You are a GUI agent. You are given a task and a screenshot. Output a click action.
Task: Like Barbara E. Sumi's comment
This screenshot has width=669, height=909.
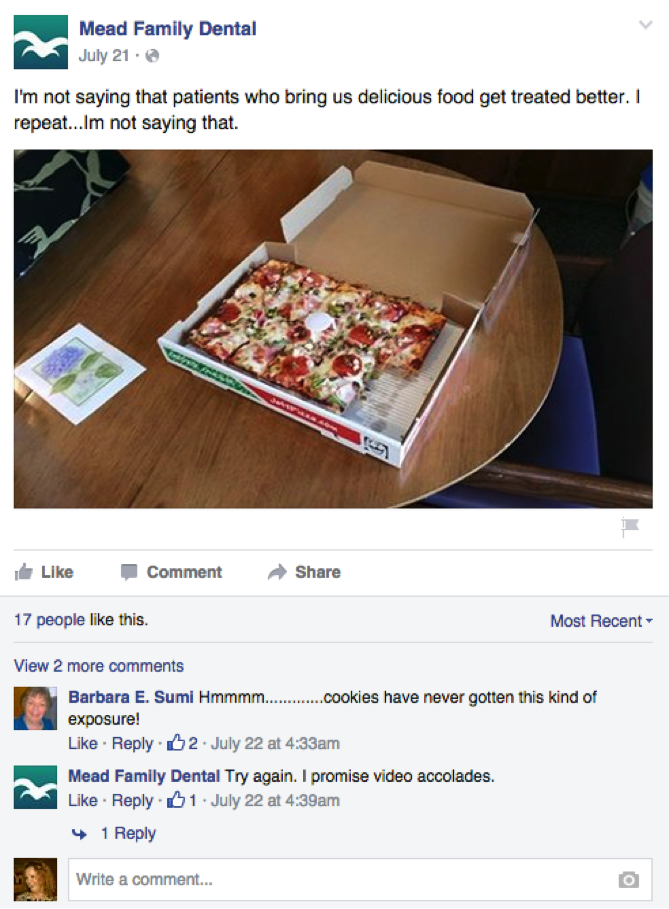click(x=83, y=743)
